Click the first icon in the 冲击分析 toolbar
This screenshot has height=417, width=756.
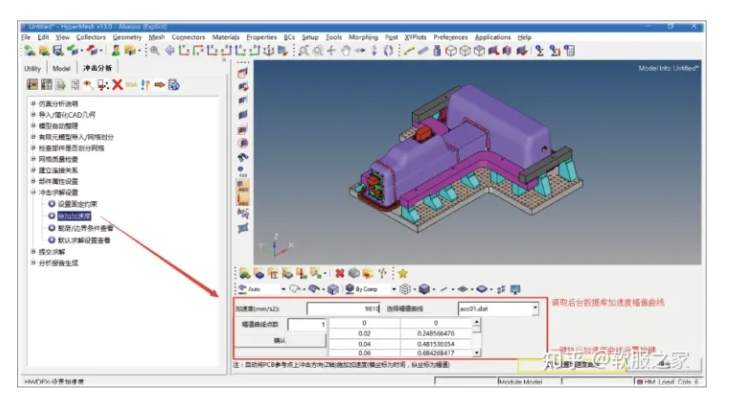[x=32, y=85]
